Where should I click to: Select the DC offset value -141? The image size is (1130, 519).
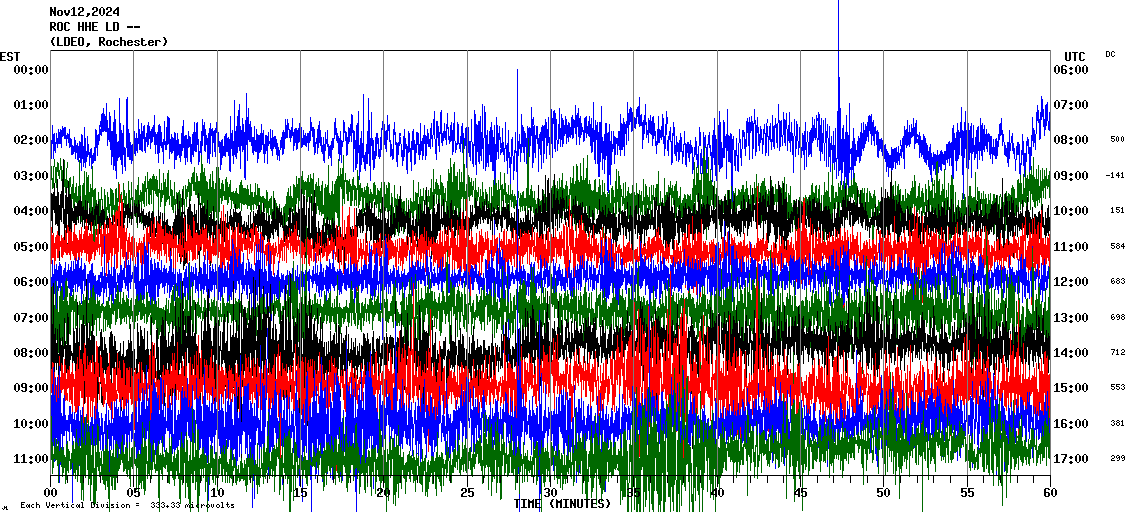pyautogui.click(x=1115, y=175)
